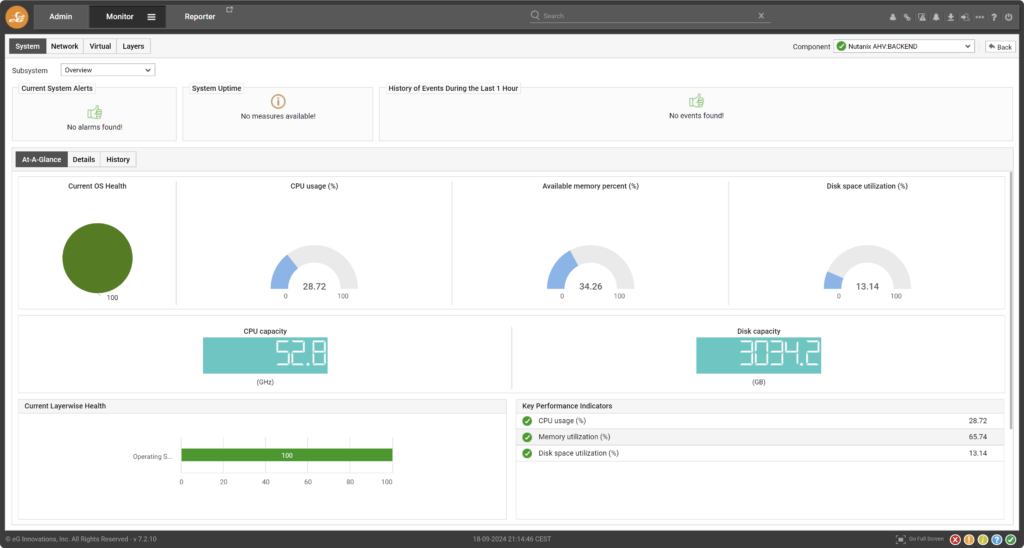Click the green normal status icon
The image size is (1024, 548).
click(1010, 540)
